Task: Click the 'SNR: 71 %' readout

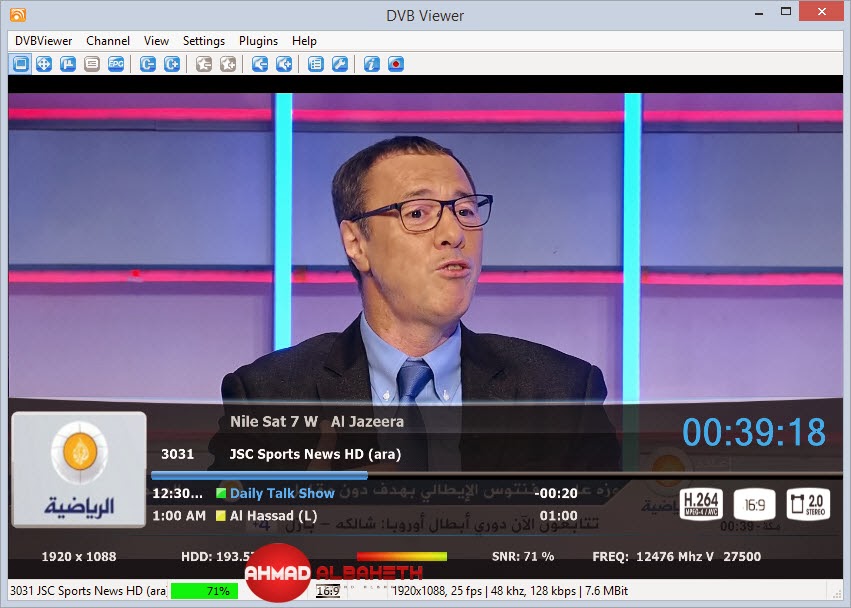Action: (523, 556)
